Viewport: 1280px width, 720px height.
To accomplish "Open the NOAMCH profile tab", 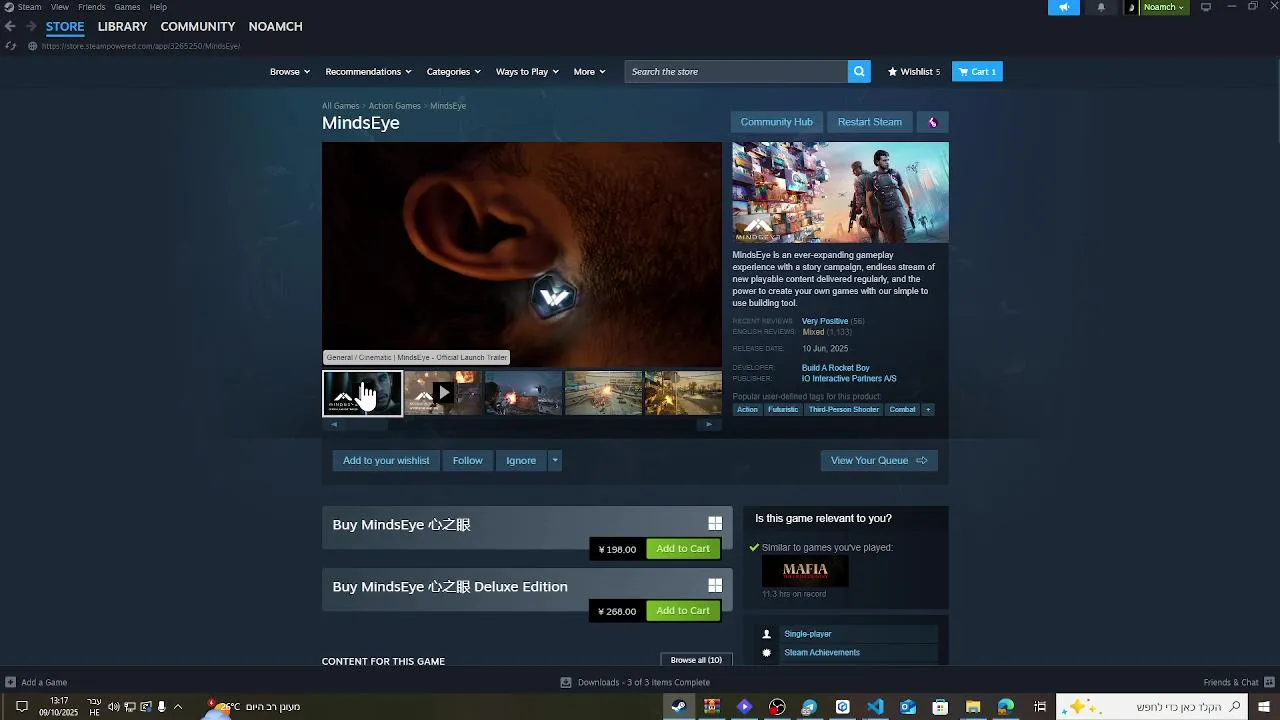I will 275,27.
